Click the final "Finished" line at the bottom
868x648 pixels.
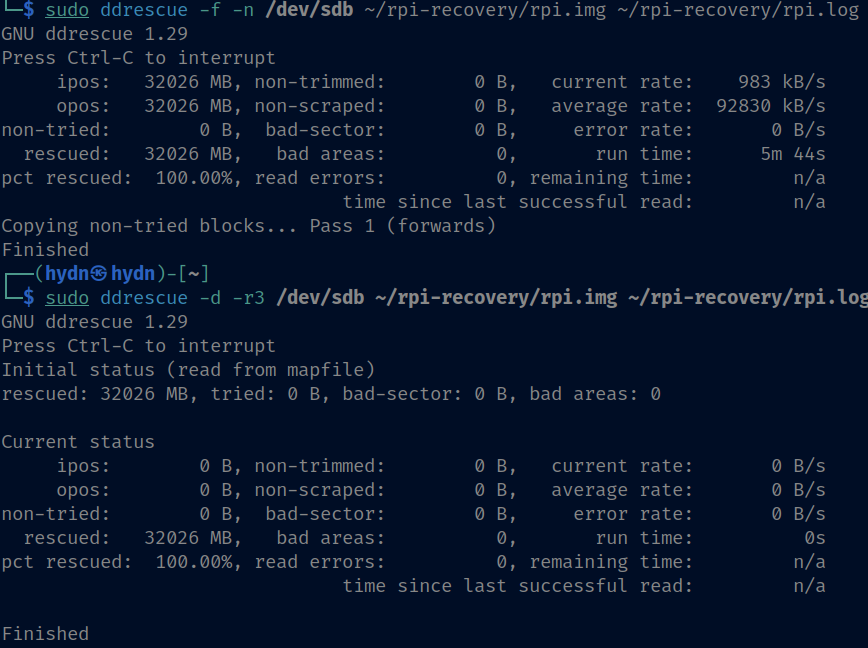point(45,634)
